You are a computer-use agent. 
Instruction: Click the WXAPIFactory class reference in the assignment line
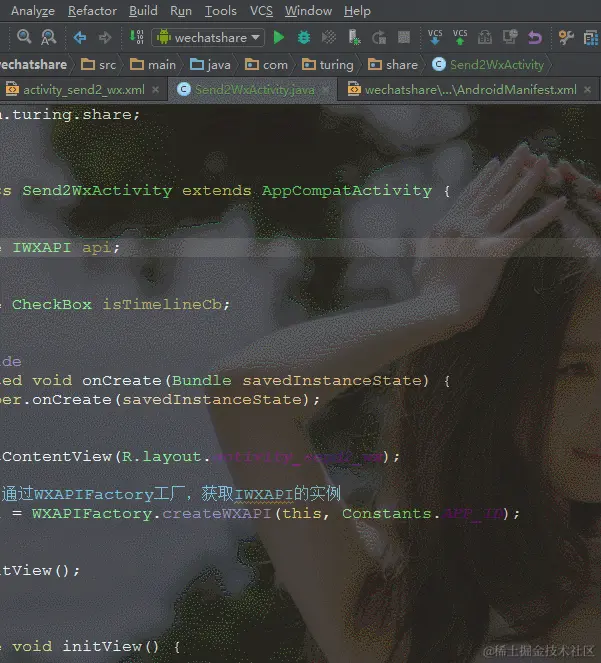tap(92, 514)
